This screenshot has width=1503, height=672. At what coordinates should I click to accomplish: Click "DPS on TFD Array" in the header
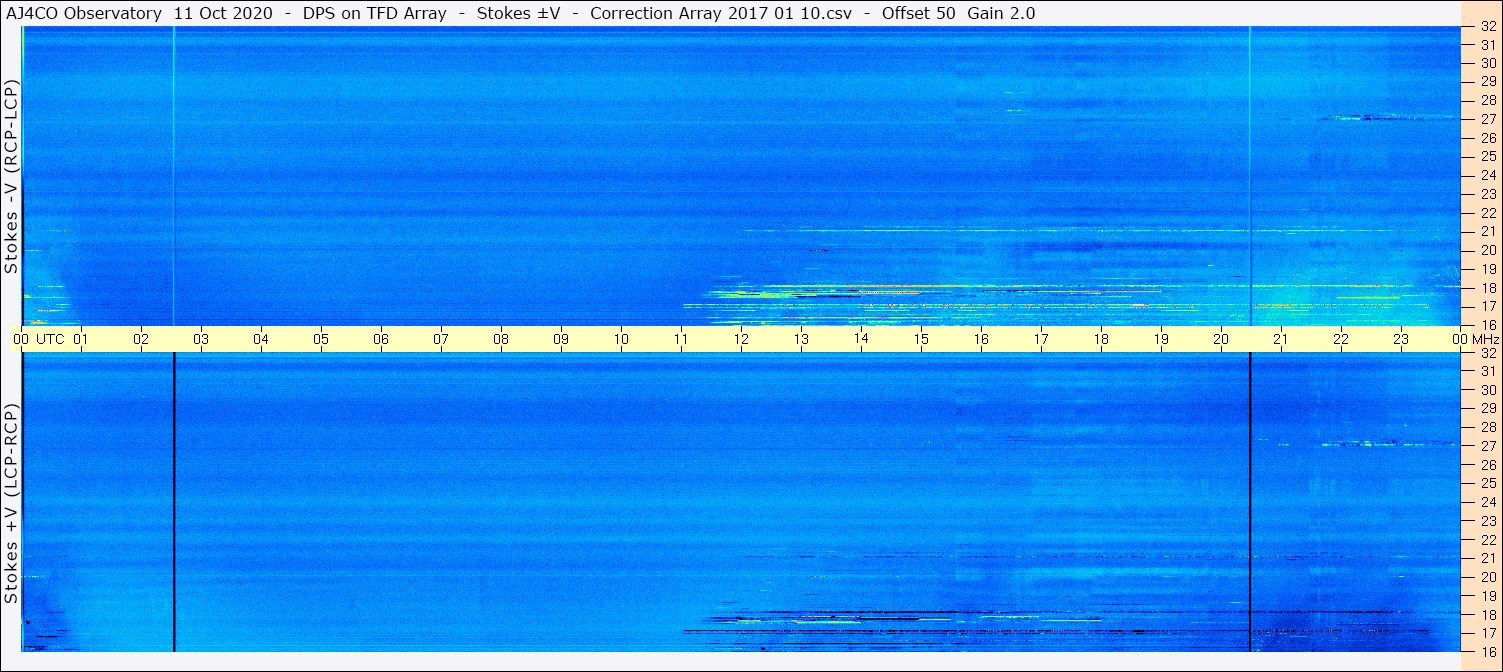click(375, 14)
